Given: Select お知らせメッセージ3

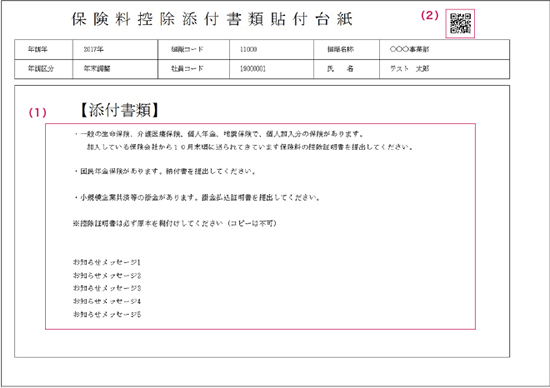Looking at the screenshot, I should click(x=107, y=288).
